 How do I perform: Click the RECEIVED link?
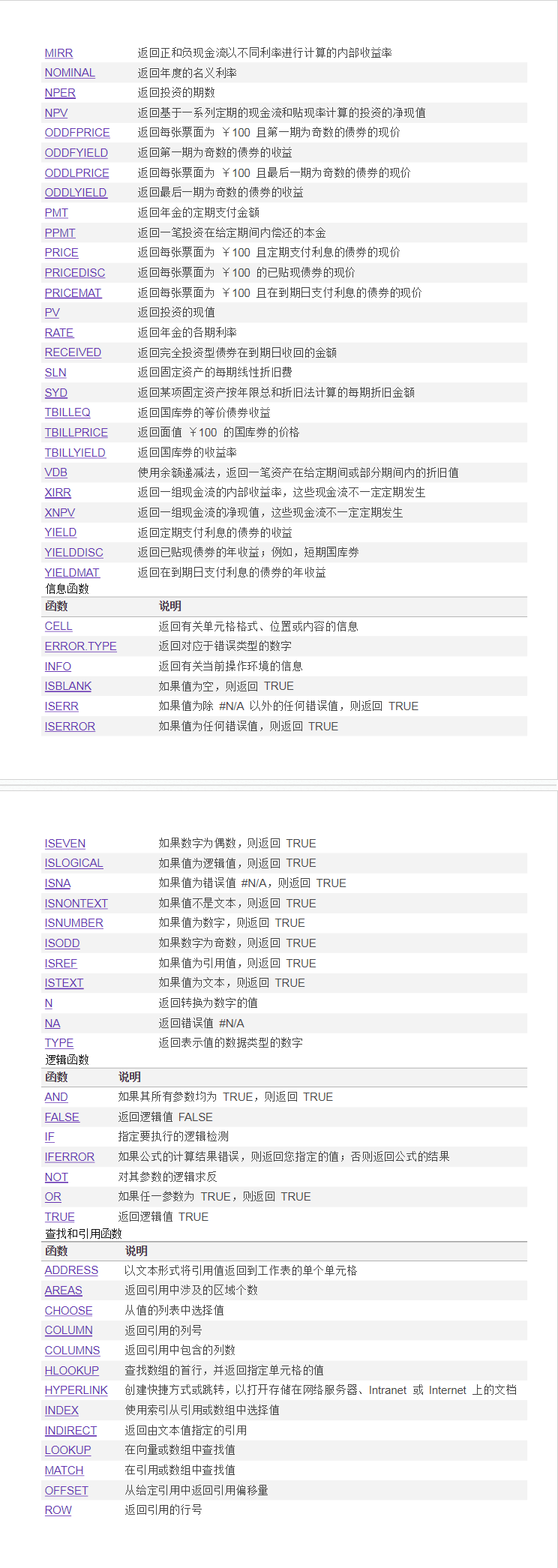coord(73,352)
